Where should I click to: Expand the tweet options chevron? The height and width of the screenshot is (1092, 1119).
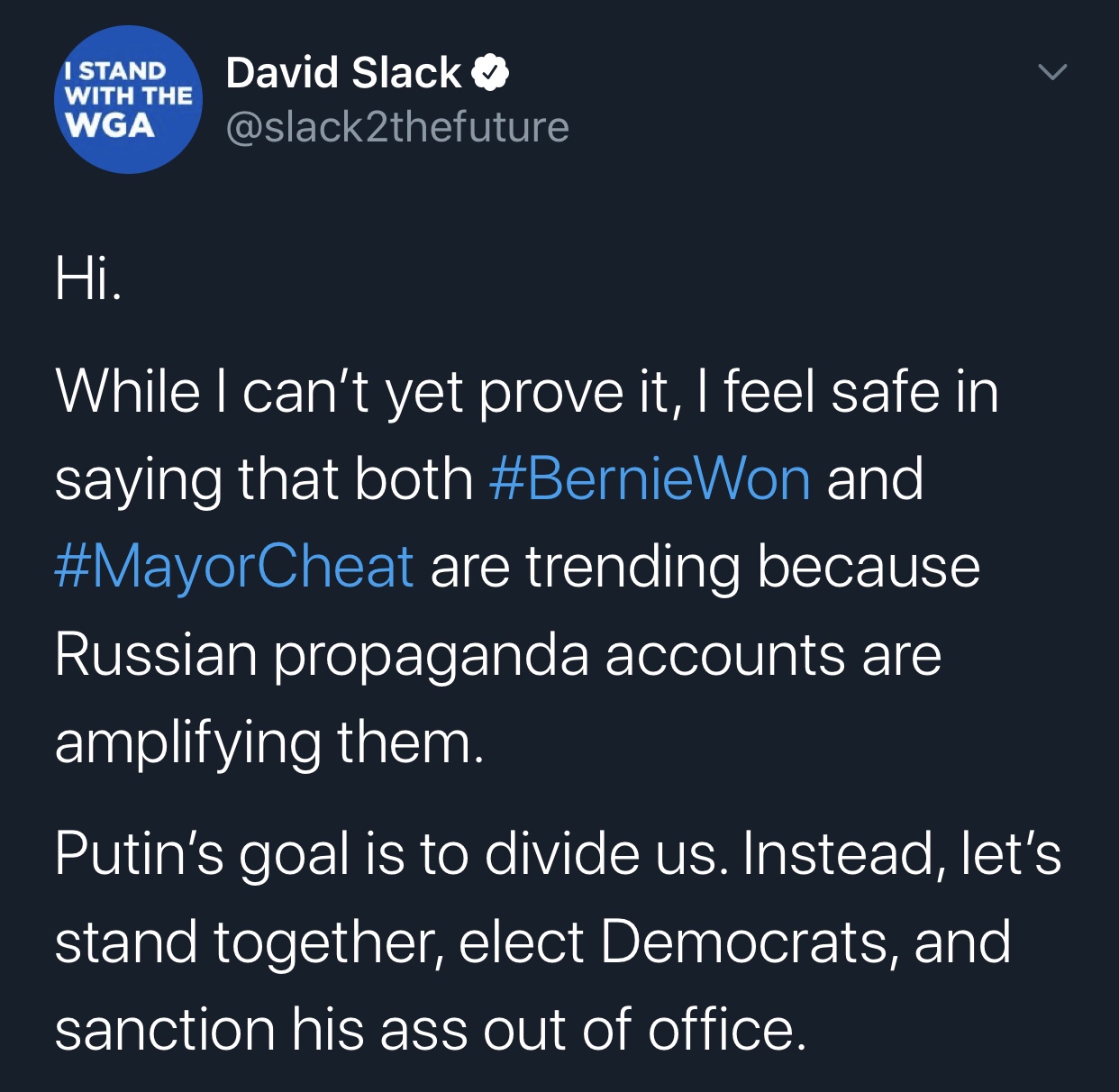coord(1051,71)
